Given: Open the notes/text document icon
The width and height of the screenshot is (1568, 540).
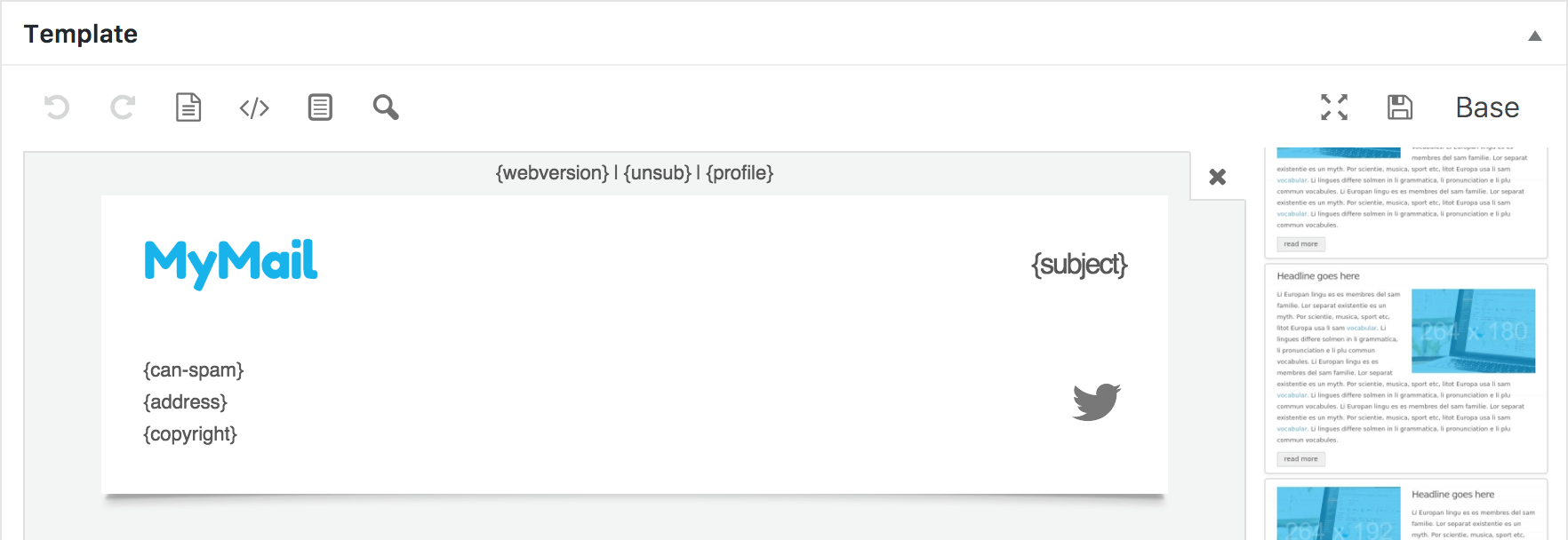Looking at the screenshot, I should click(x=320, y=107).
